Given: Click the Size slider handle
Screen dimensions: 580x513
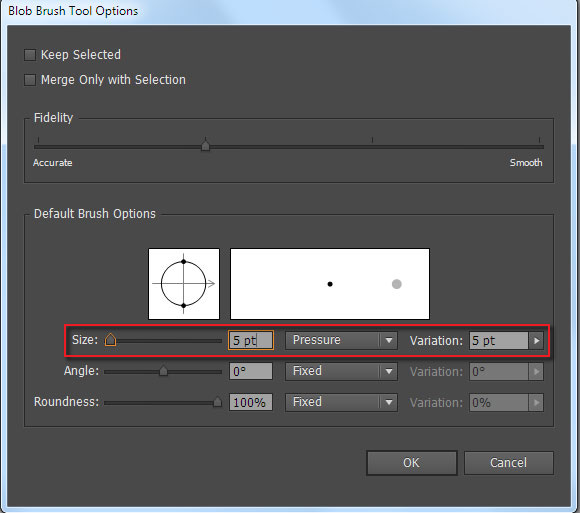Looking at the screenshot, I should point(110,339).
